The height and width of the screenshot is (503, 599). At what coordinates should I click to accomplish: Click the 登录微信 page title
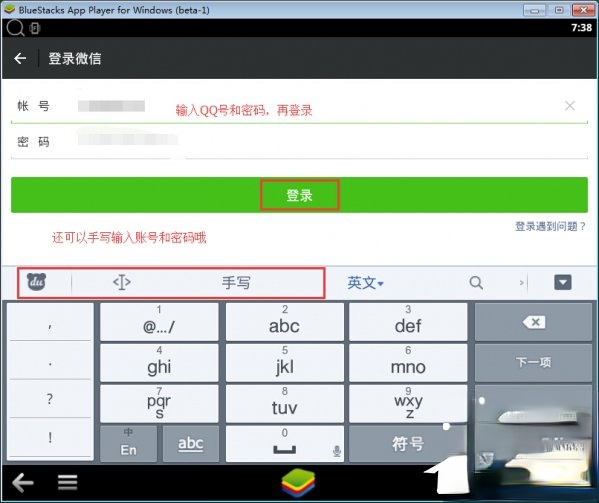pos(74,58)
